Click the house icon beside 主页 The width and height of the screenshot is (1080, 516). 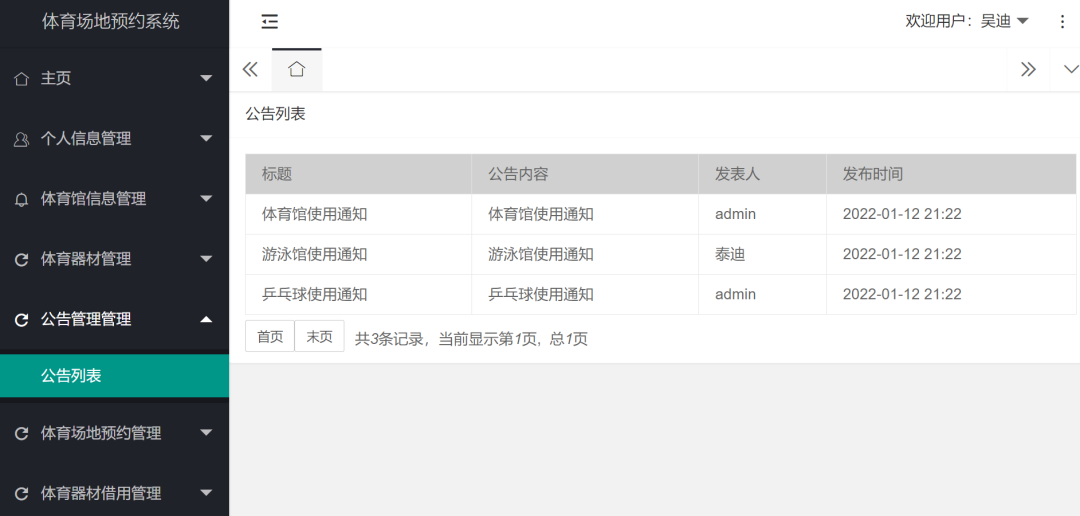click(21, 79)
